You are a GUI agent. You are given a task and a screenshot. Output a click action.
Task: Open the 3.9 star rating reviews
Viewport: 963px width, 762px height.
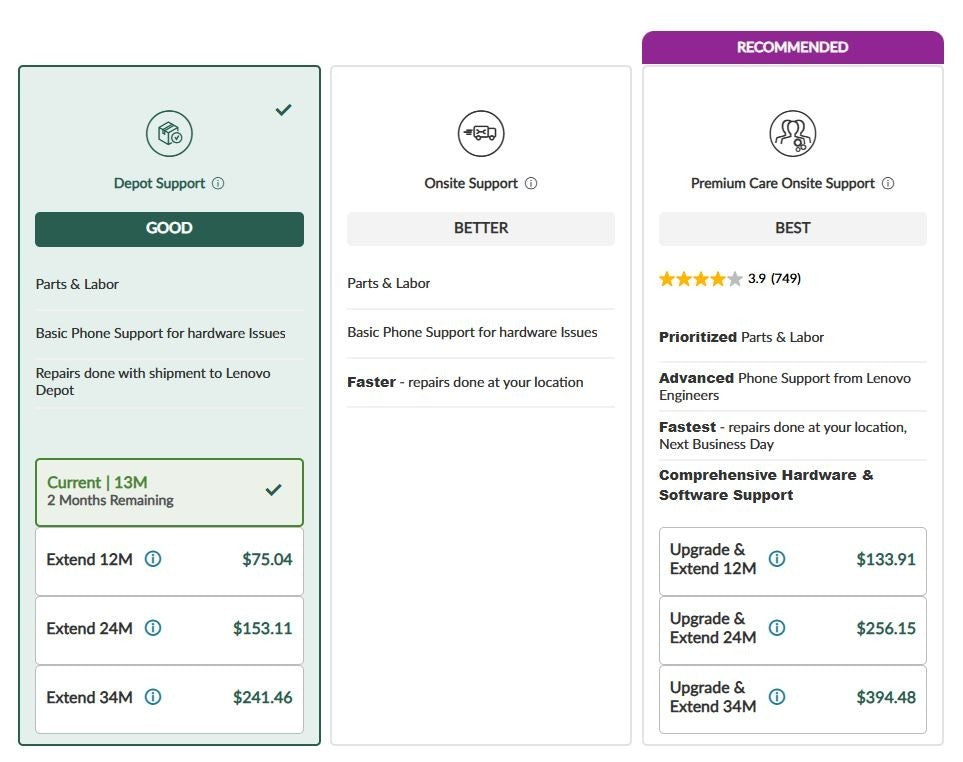coord(730,279)
